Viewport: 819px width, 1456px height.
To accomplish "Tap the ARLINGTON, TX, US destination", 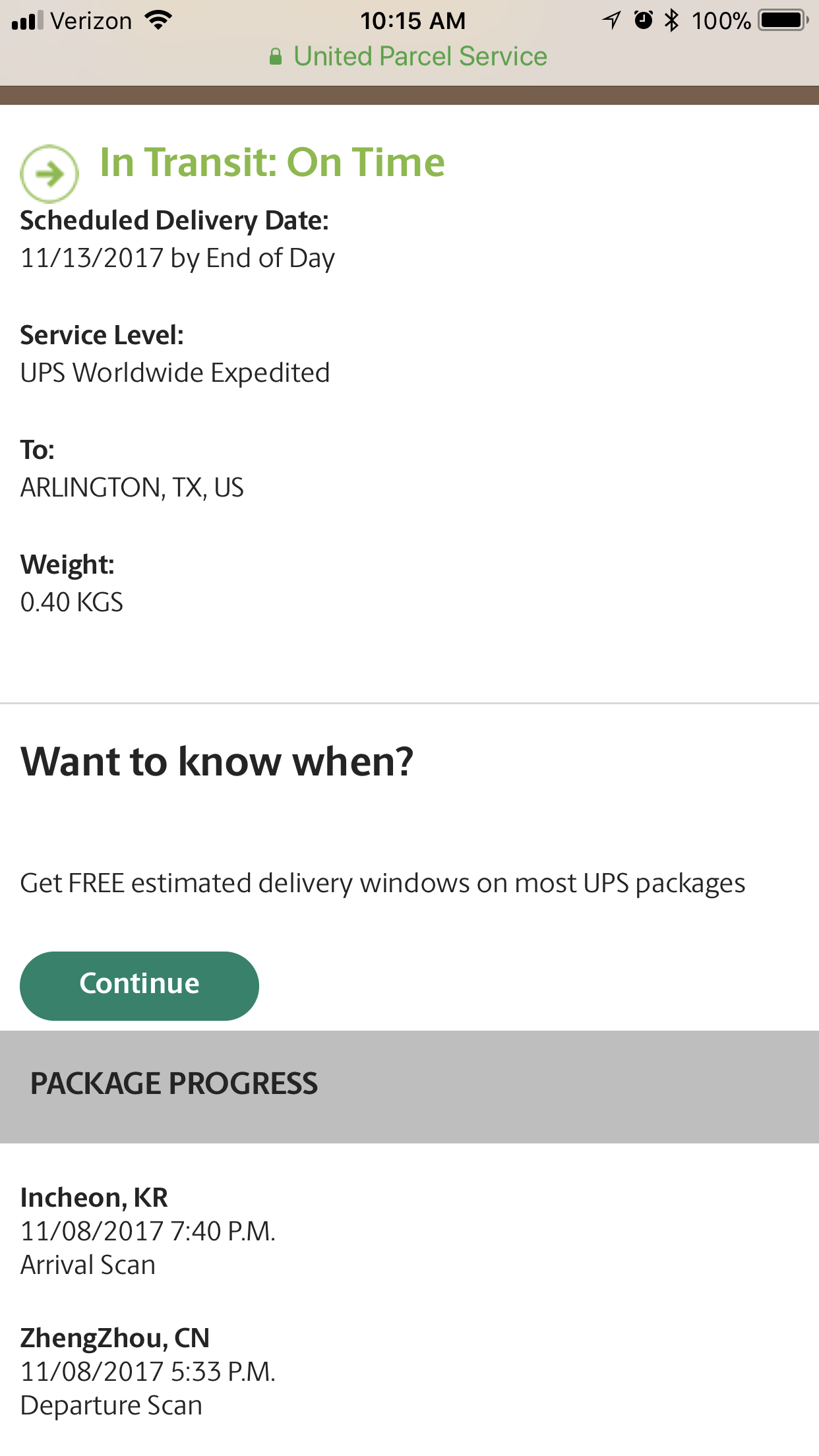I will point(132,488).
